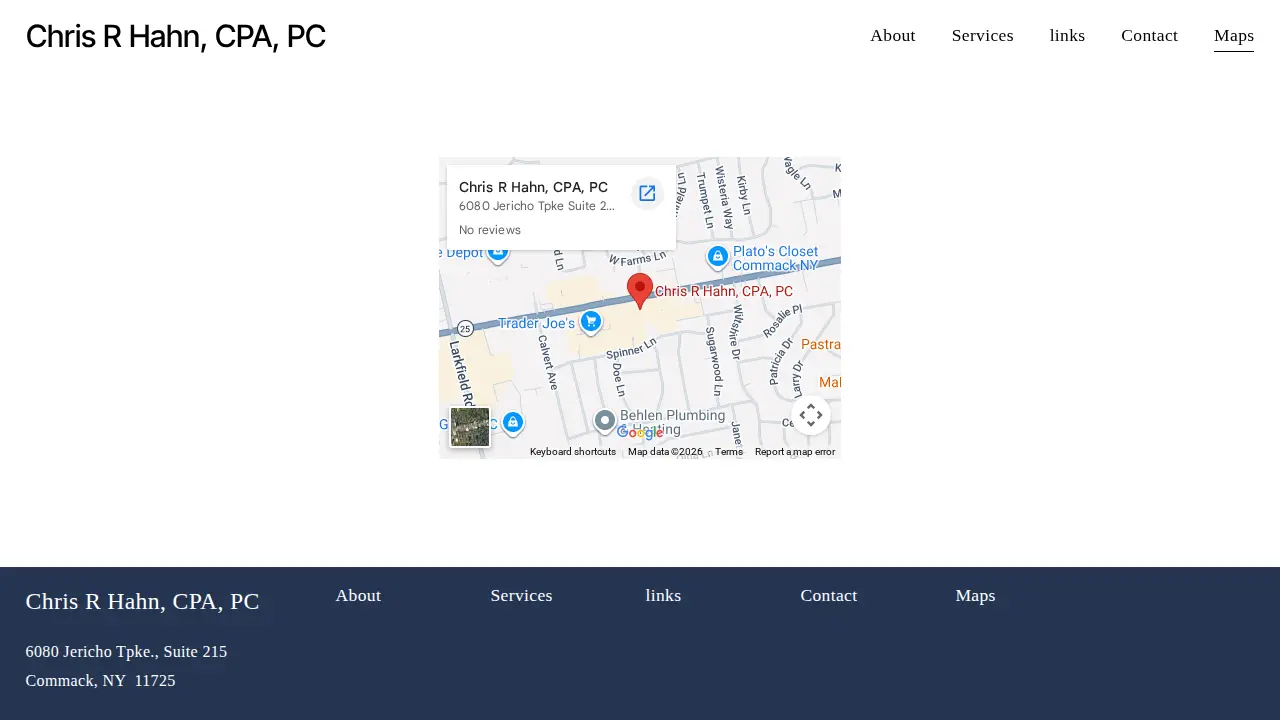Viewport: 1280px width, 720px height.
Task: Open Keyboard shortcuts on the map
Action: tap(573, 452)
